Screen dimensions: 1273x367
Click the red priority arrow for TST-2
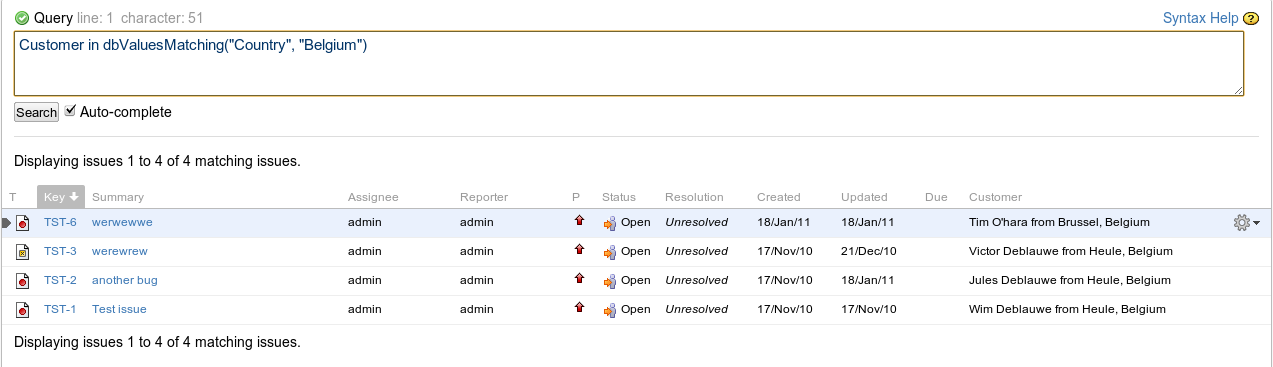579,278
